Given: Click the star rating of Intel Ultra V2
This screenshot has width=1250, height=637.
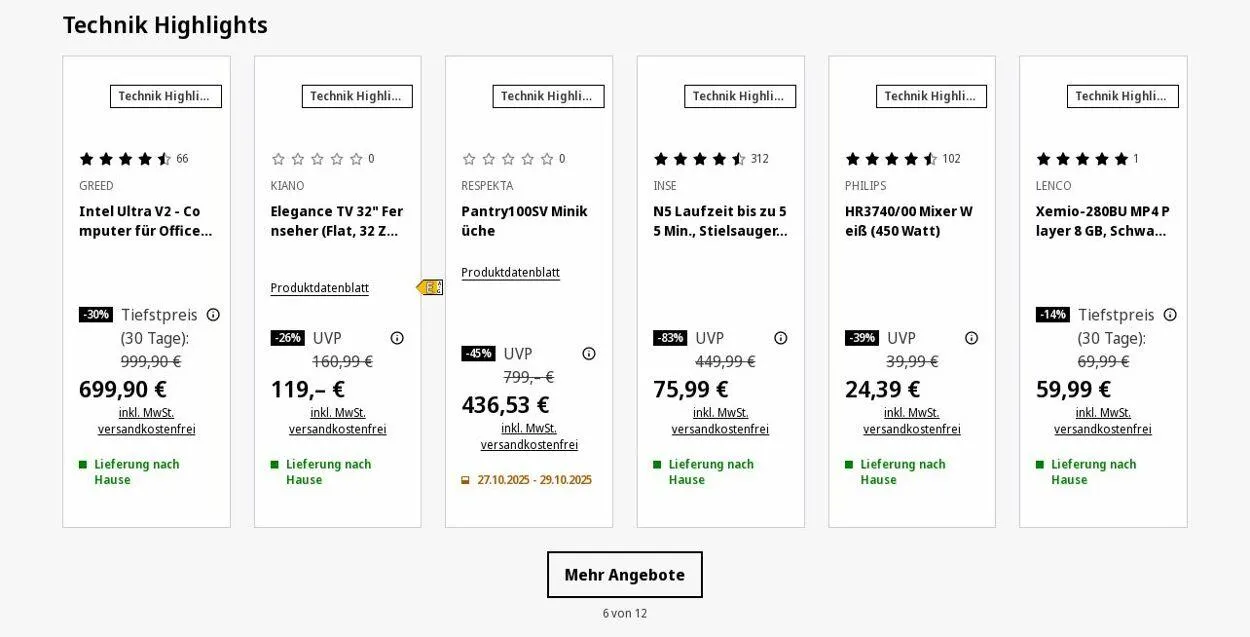Looking at the screenshot, I should click(125, 159).
